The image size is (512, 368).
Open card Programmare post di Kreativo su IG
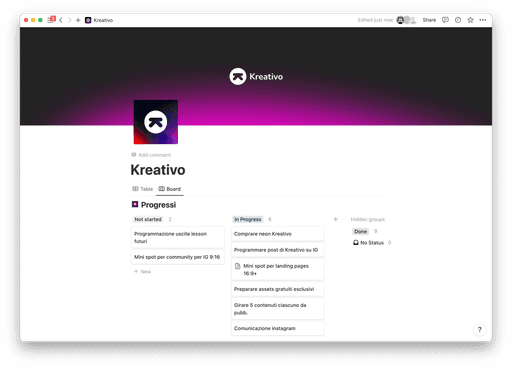click(x=278, y=250)
